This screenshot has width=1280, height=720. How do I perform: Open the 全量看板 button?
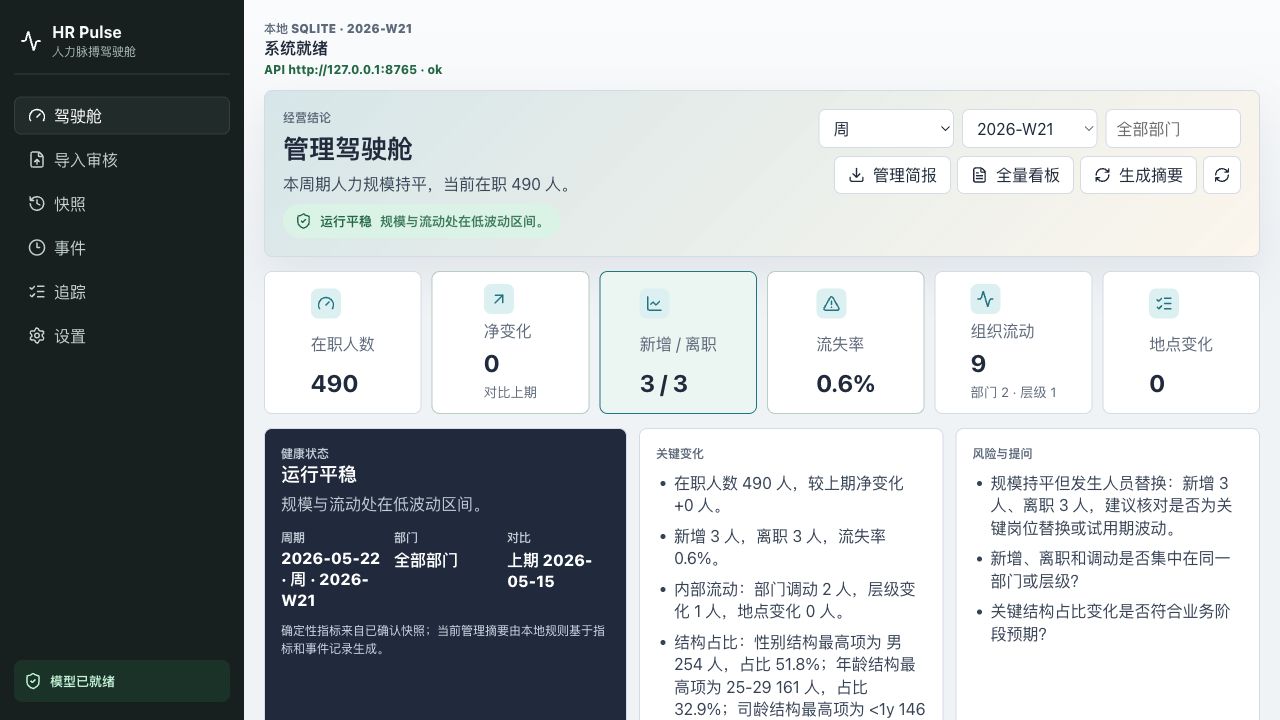pos(1015,175)
